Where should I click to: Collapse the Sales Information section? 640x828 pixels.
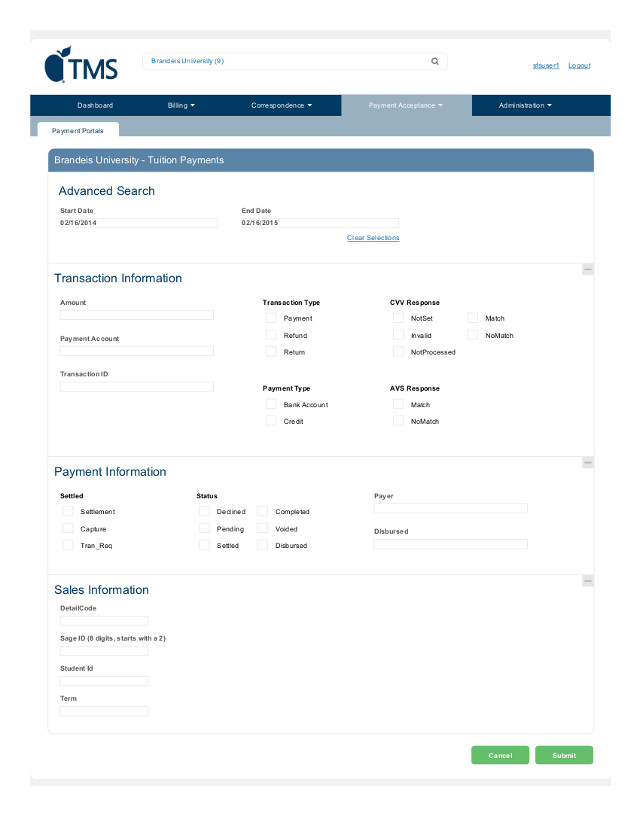588,581
